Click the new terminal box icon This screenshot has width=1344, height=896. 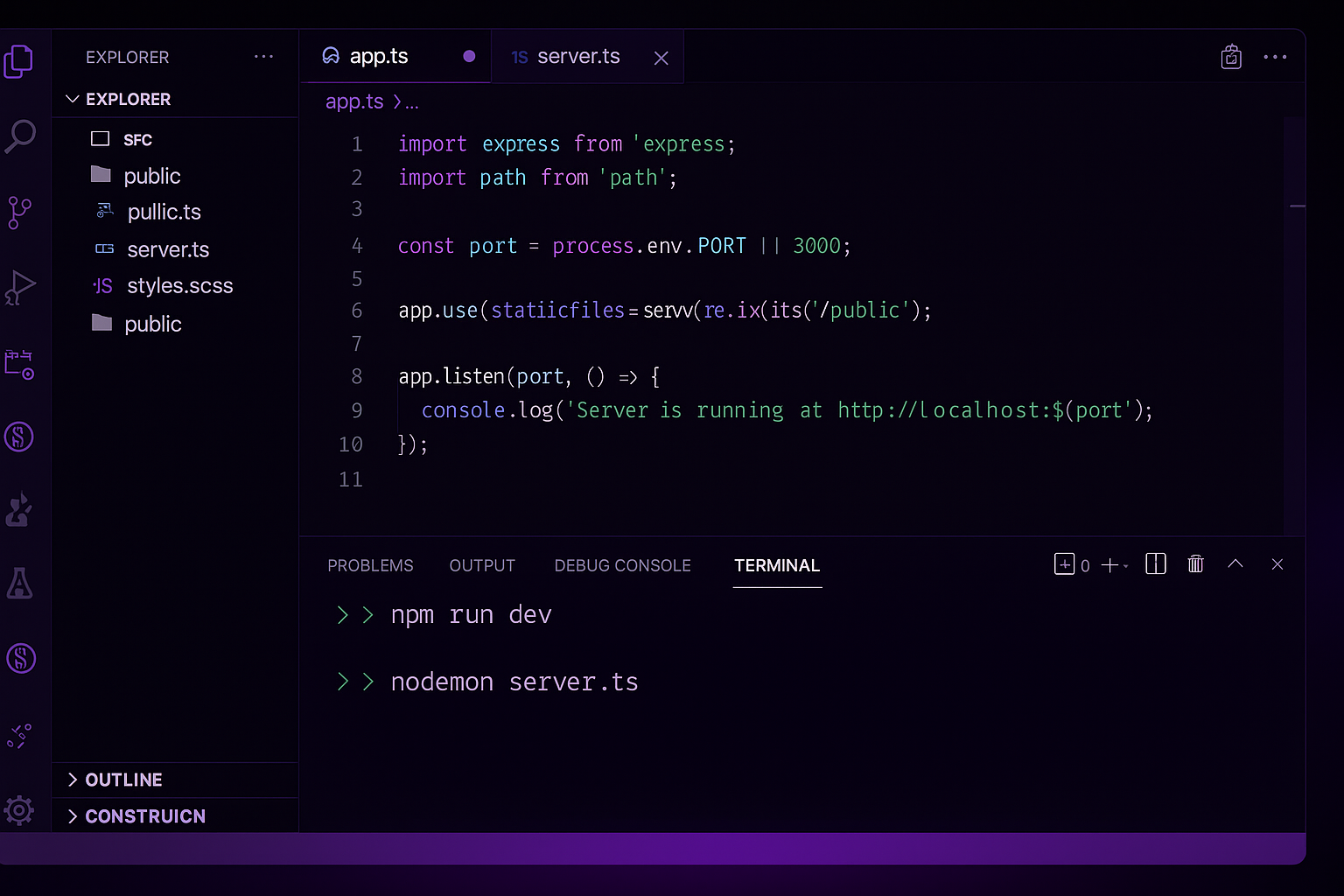click(x=1064, y=564)
